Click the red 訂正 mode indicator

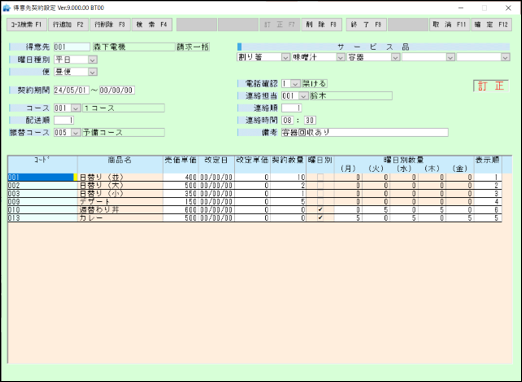(x=491, y=86)
